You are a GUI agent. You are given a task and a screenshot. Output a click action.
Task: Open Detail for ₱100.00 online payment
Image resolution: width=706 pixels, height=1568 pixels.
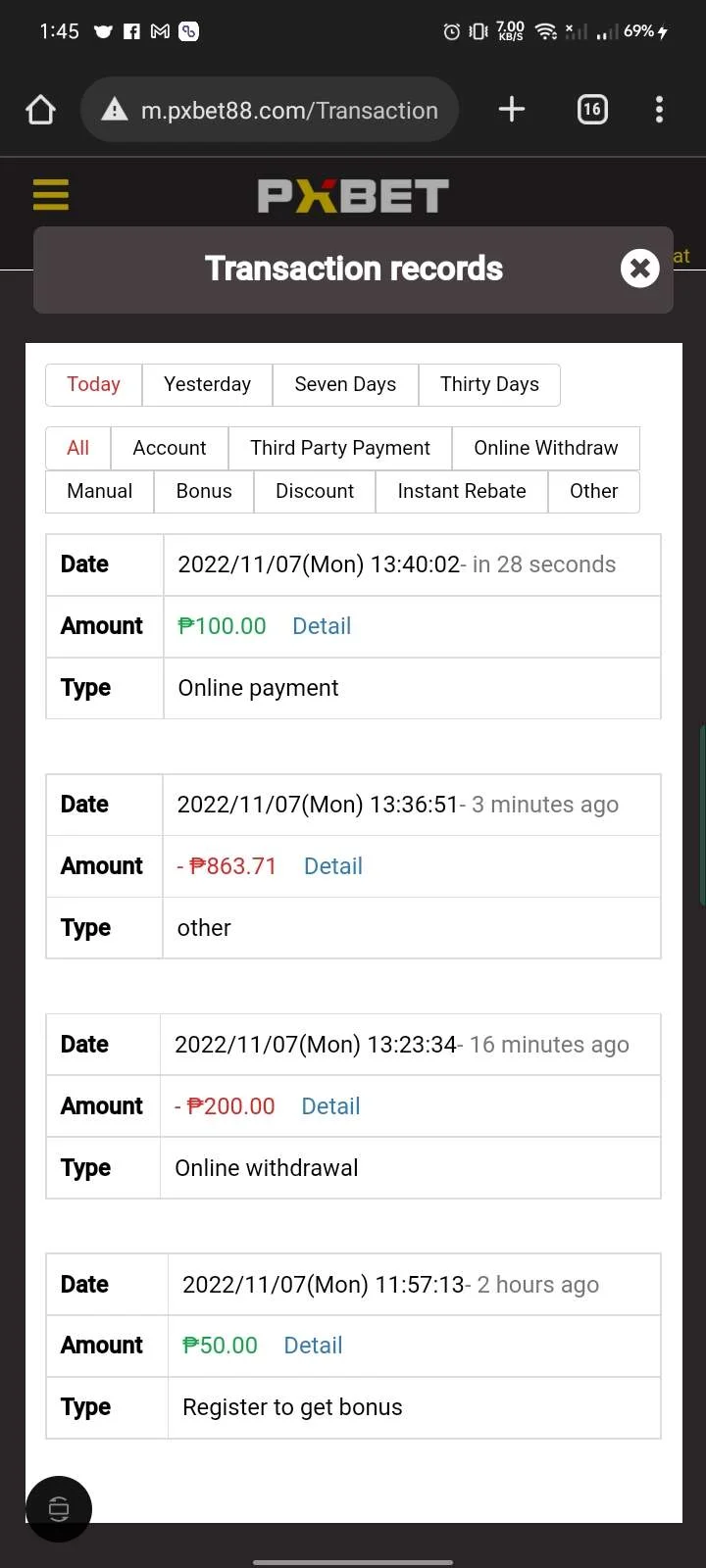[x=322, y=626]
